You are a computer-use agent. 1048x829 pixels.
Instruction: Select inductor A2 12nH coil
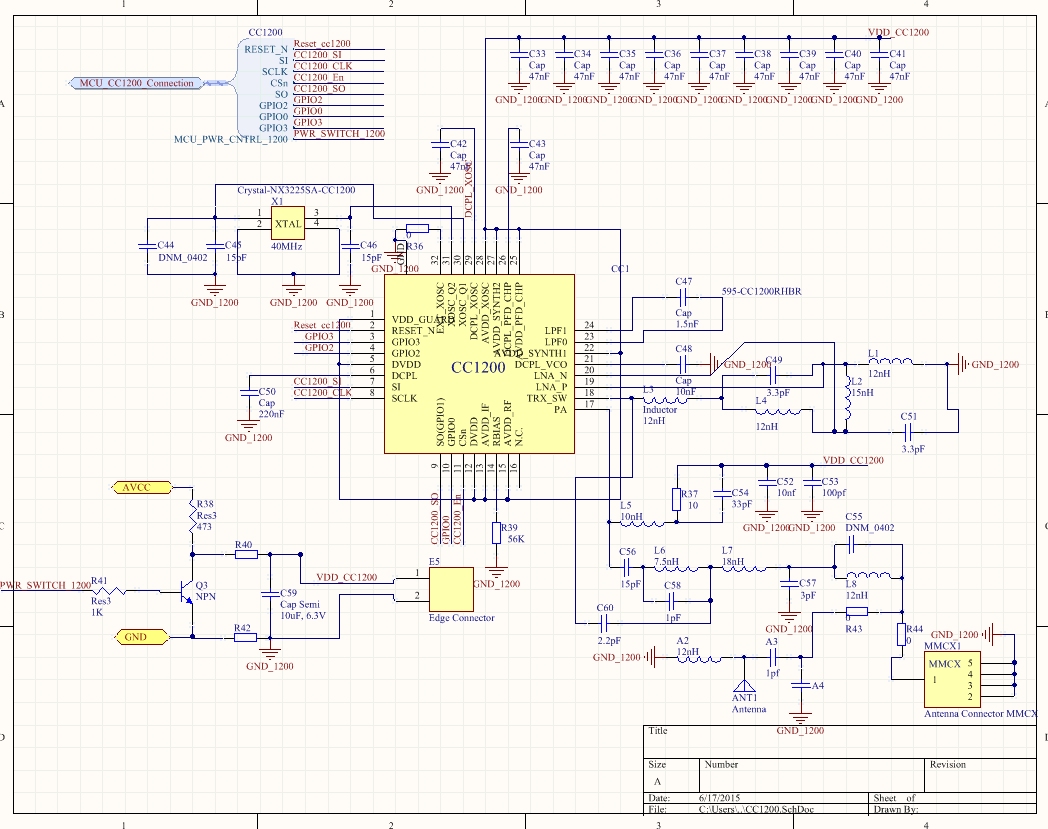click(699, 659)
